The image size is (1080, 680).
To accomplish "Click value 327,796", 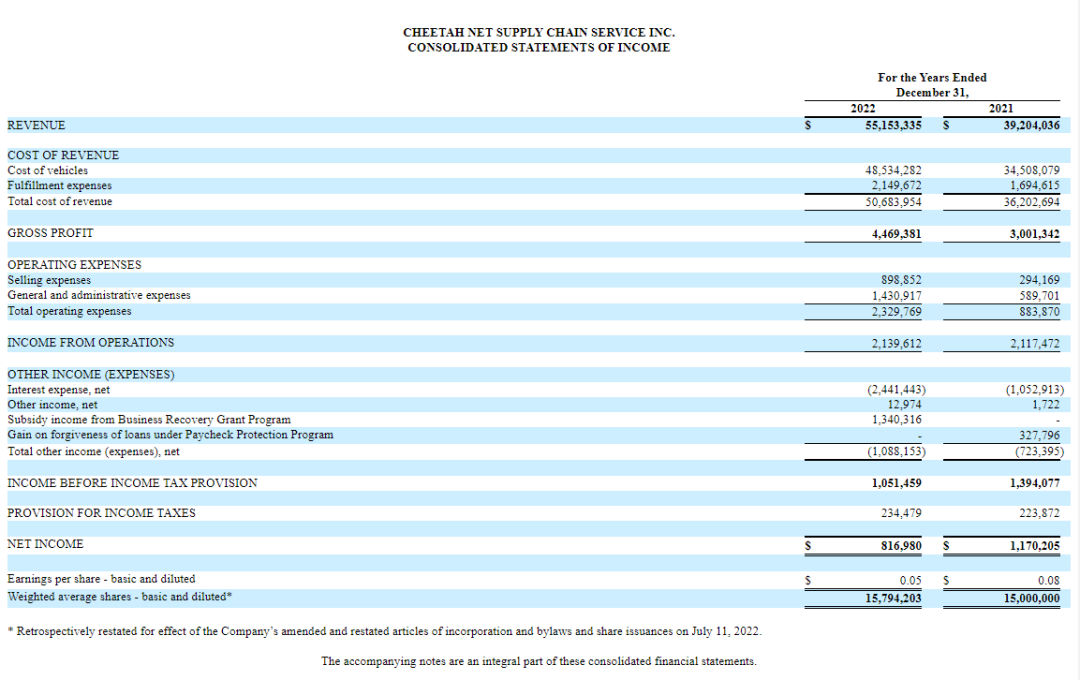I will pos(1039,435).
